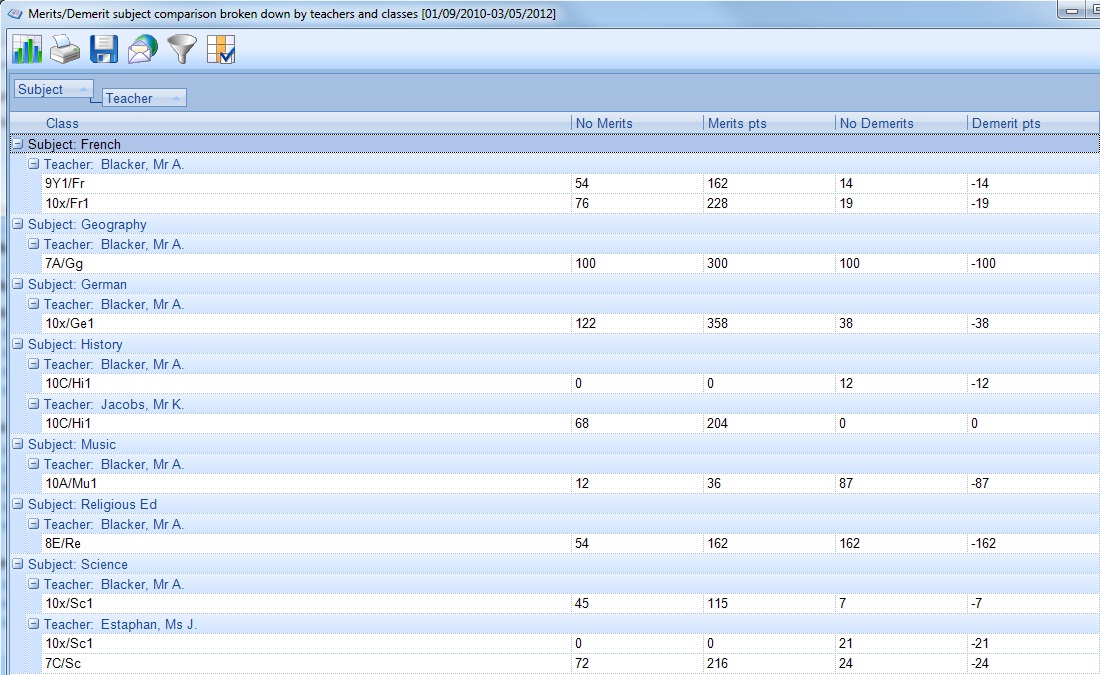Email the report via the envelope globe icon
1101x675 pixels.
[143, 50]
